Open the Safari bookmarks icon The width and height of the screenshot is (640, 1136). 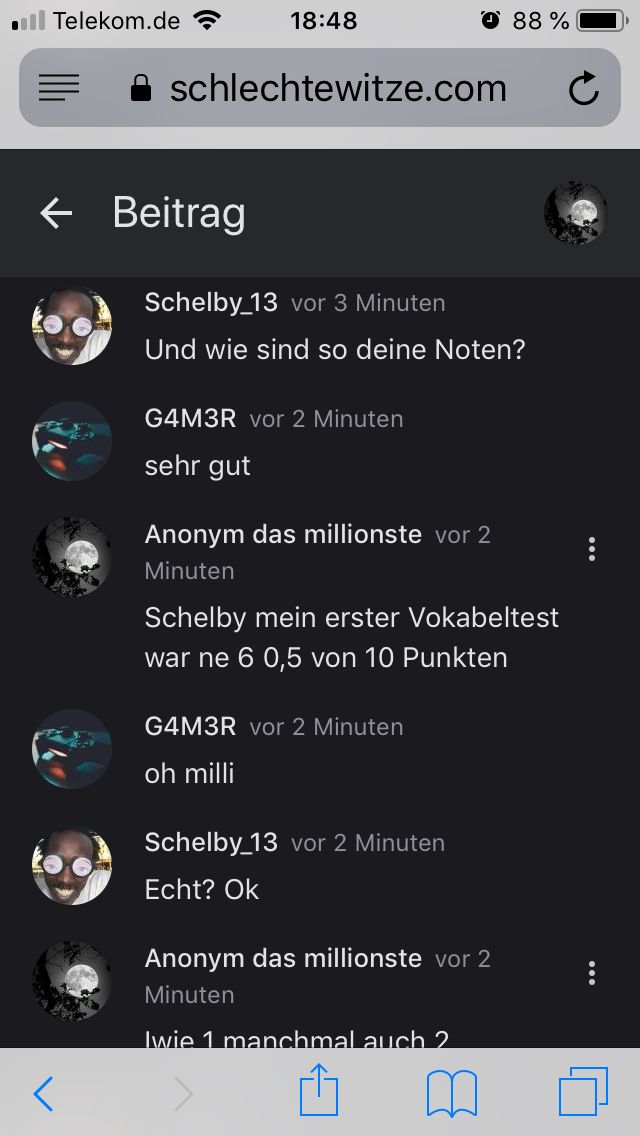coord(452,1093)
